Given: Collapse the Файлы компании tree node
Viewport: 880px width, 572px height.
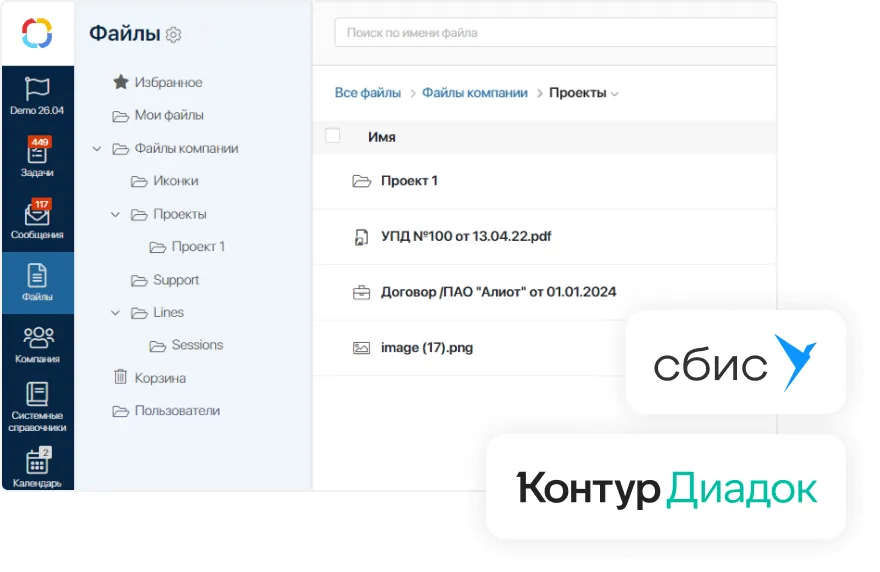Looking at the screenshot, I should (x=97, y=149).
